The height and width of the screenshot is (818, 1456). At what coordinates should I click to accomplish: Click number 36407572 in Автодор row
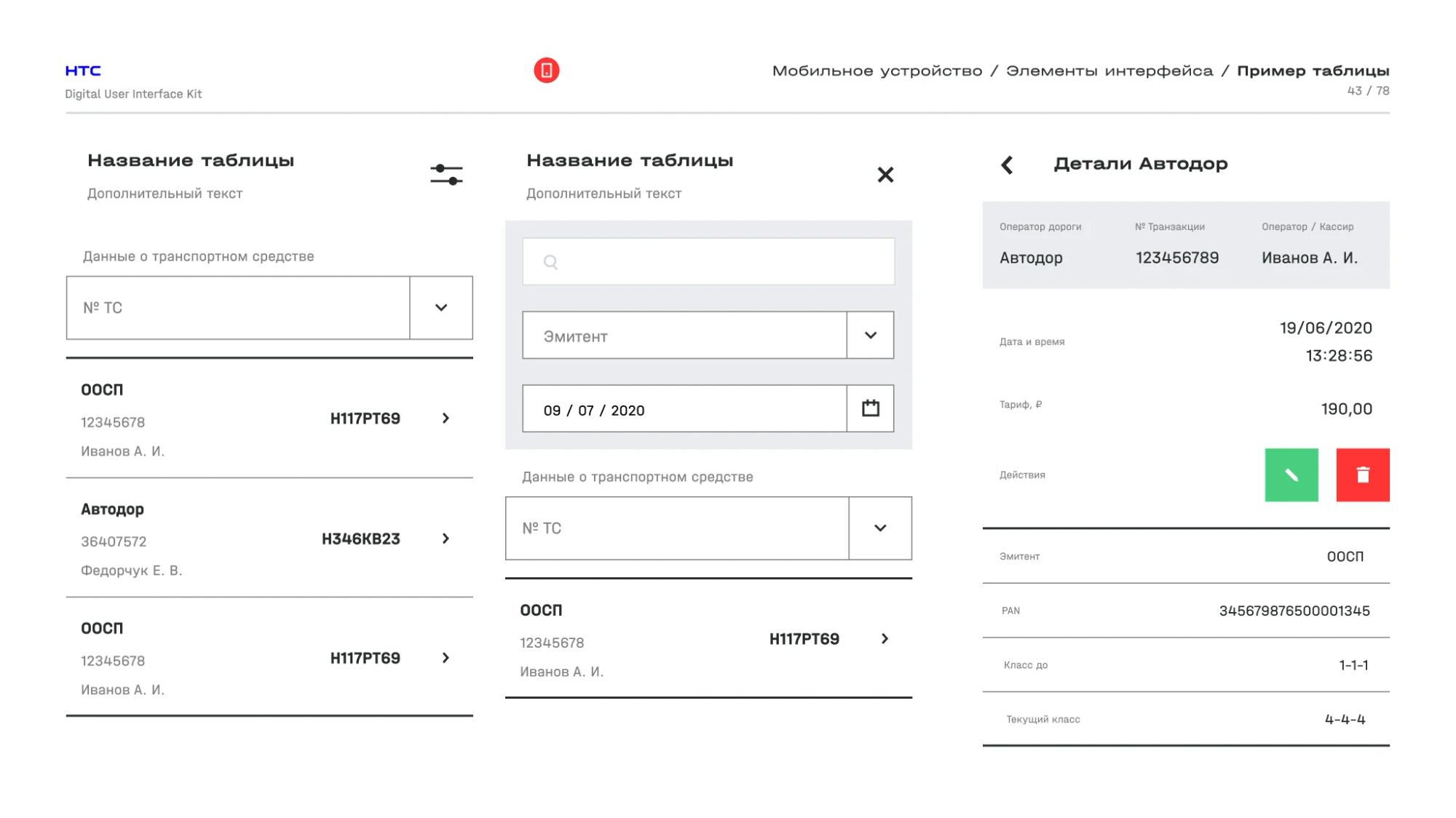[x=114, y=541]
